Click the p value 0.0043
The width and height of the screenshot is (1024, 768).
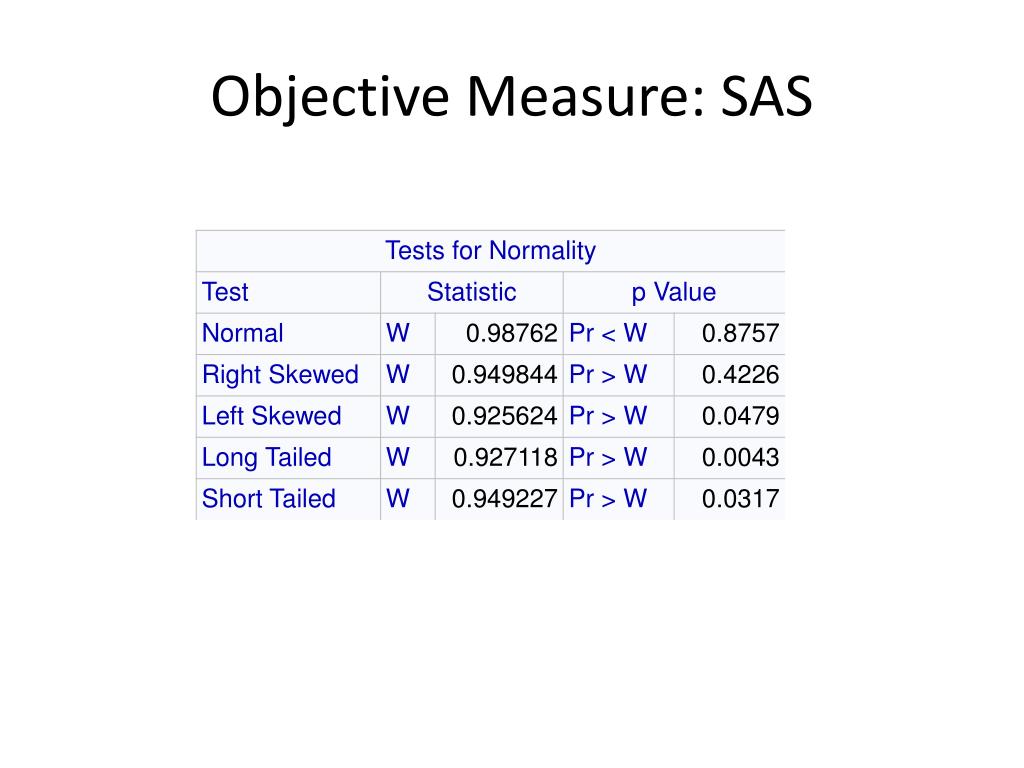coord(741,457)
